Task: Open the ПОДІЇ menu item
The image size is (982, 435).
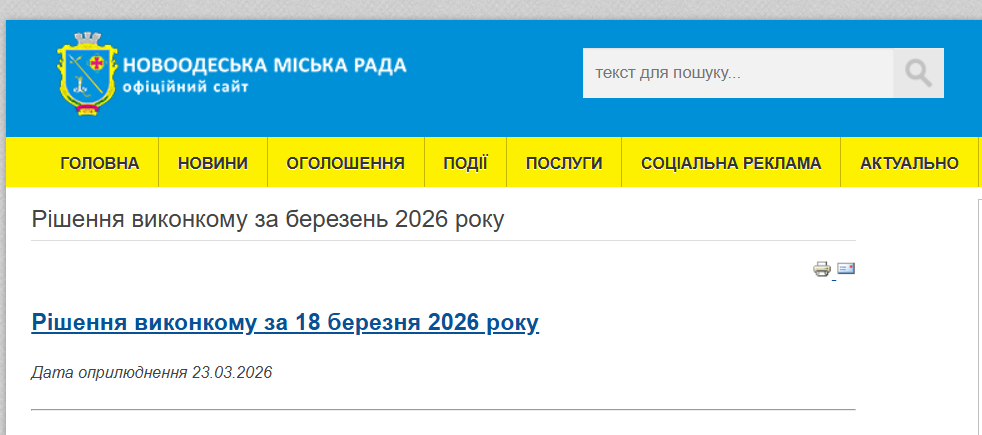Action: 465,163
